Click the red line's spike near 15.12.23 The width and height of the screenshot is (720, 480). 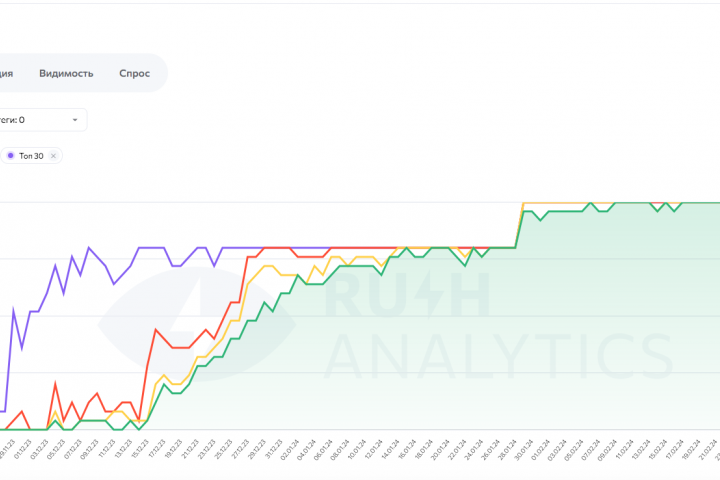[155, 329]
